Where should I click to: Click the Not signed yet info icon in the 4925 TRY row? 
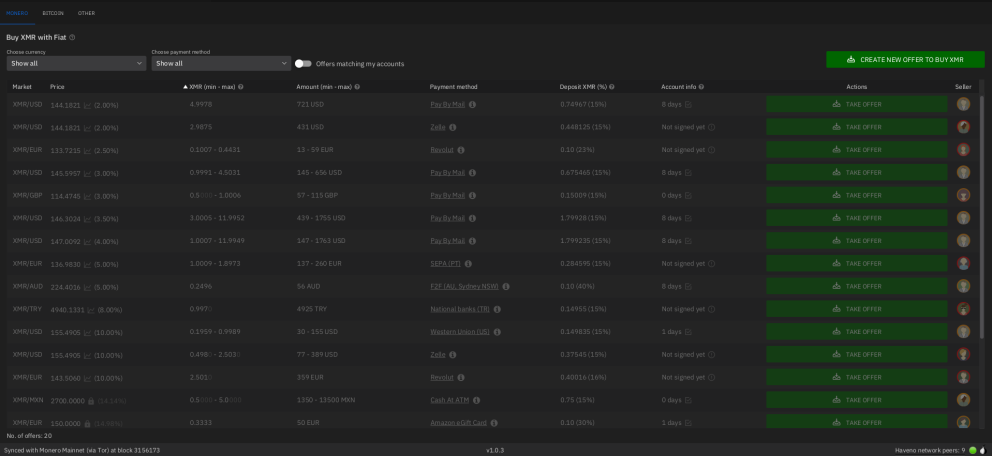coord(712,309)
